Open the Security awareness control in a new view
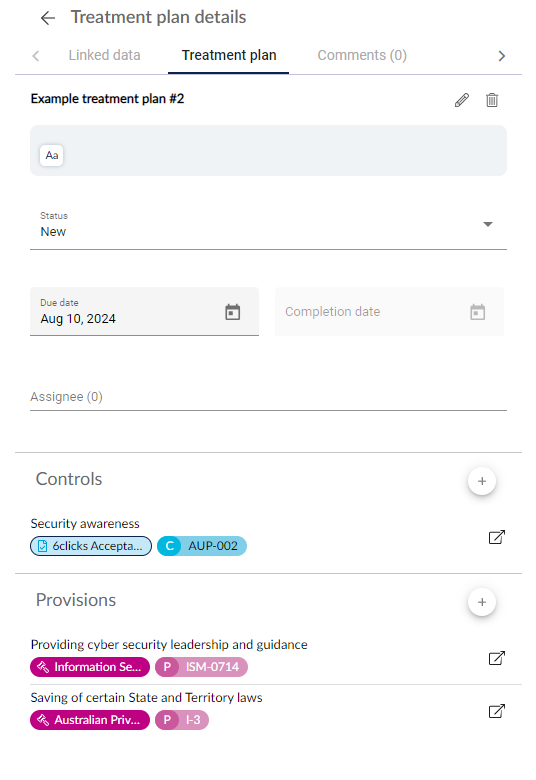Image resolution: width=536 pixels, height=780 pixels. 497,537
